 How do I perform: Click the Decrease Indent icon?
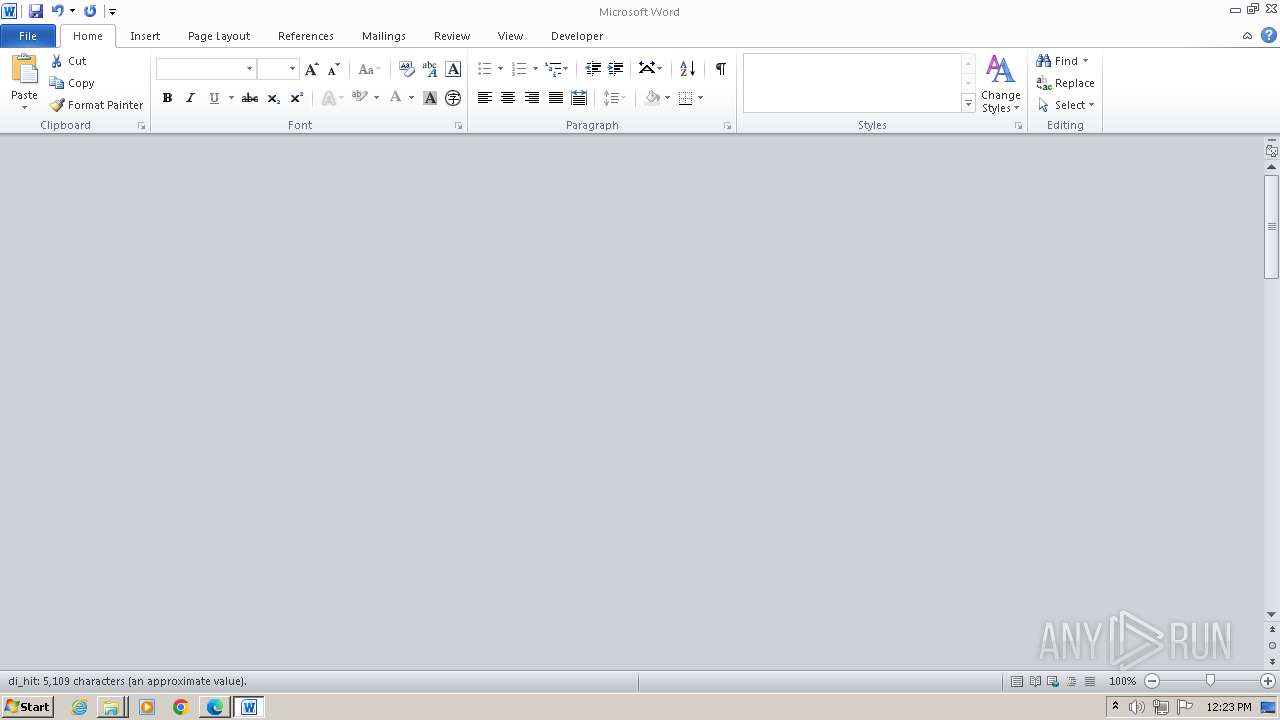(593, 69)
